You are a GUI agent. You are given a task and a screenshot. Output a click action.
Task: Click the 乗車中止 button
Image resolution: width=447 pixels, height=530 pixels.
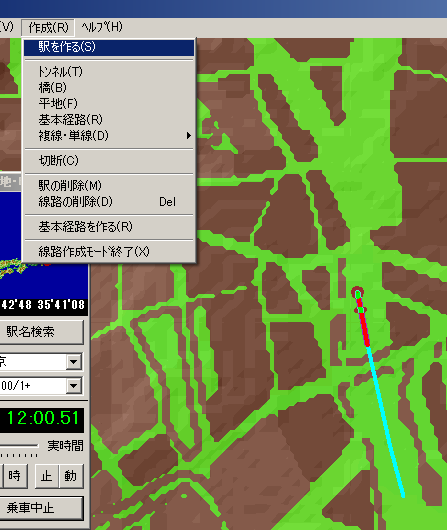pos(41,508)
